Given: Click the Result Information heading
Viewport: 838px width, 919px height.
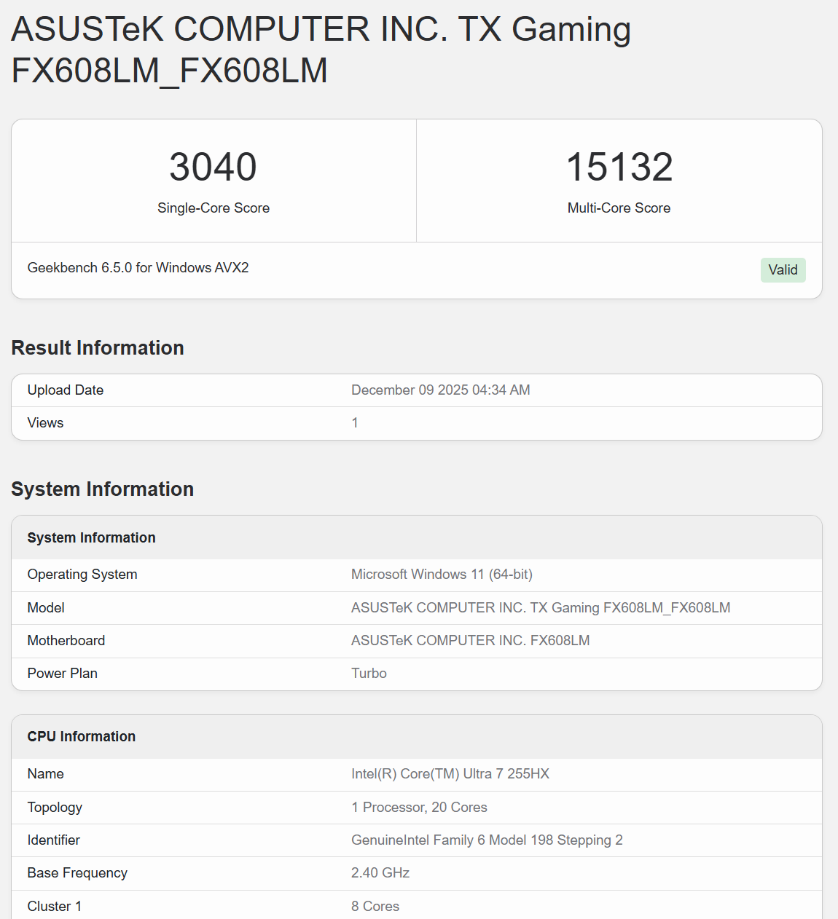Looking at the screenshot, I should [x=98, y=348].
